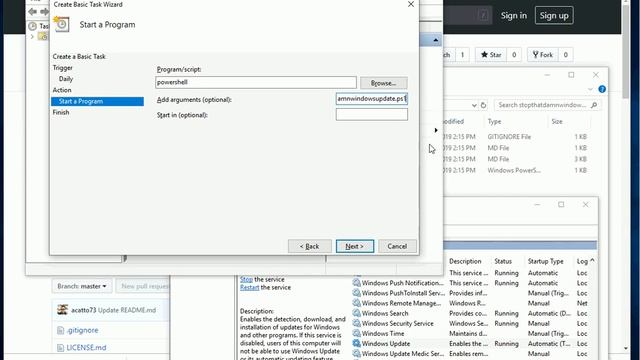Click the .gitignore file icon

pos(60,330)
